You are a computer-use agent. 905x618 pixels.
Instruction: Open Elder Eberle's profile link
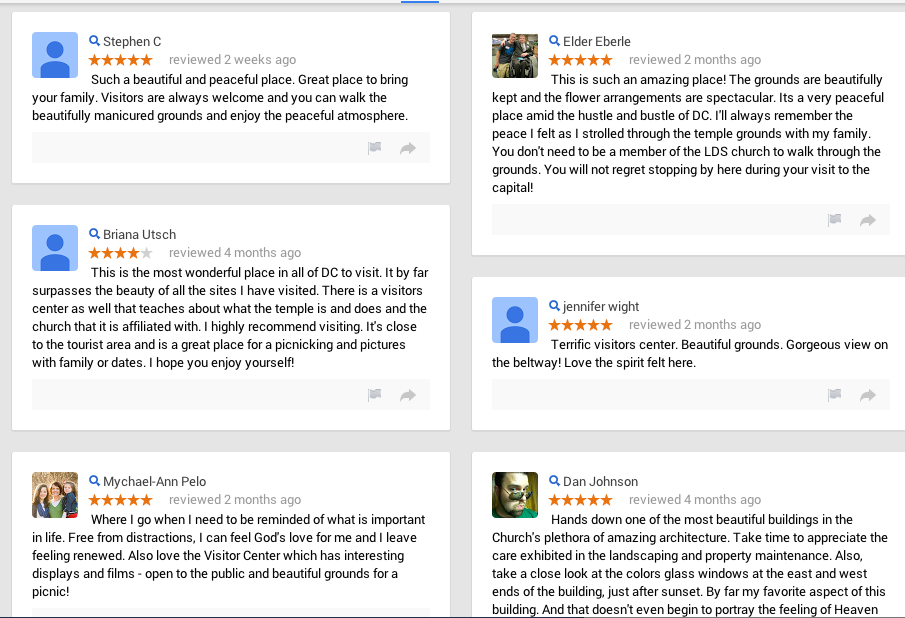[597, 42]
